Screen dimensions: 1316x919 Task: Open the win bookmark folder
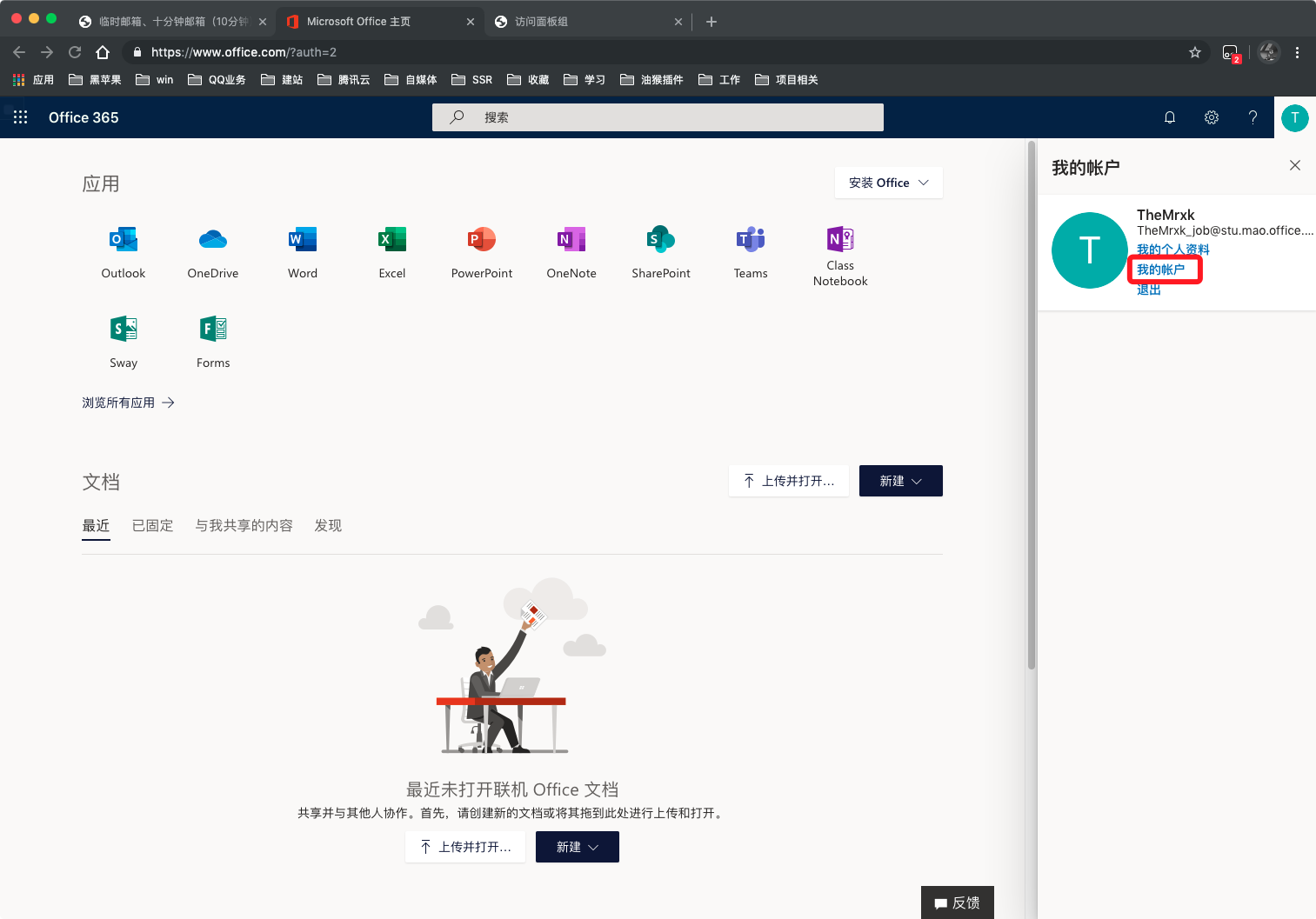tap(155, 80)
